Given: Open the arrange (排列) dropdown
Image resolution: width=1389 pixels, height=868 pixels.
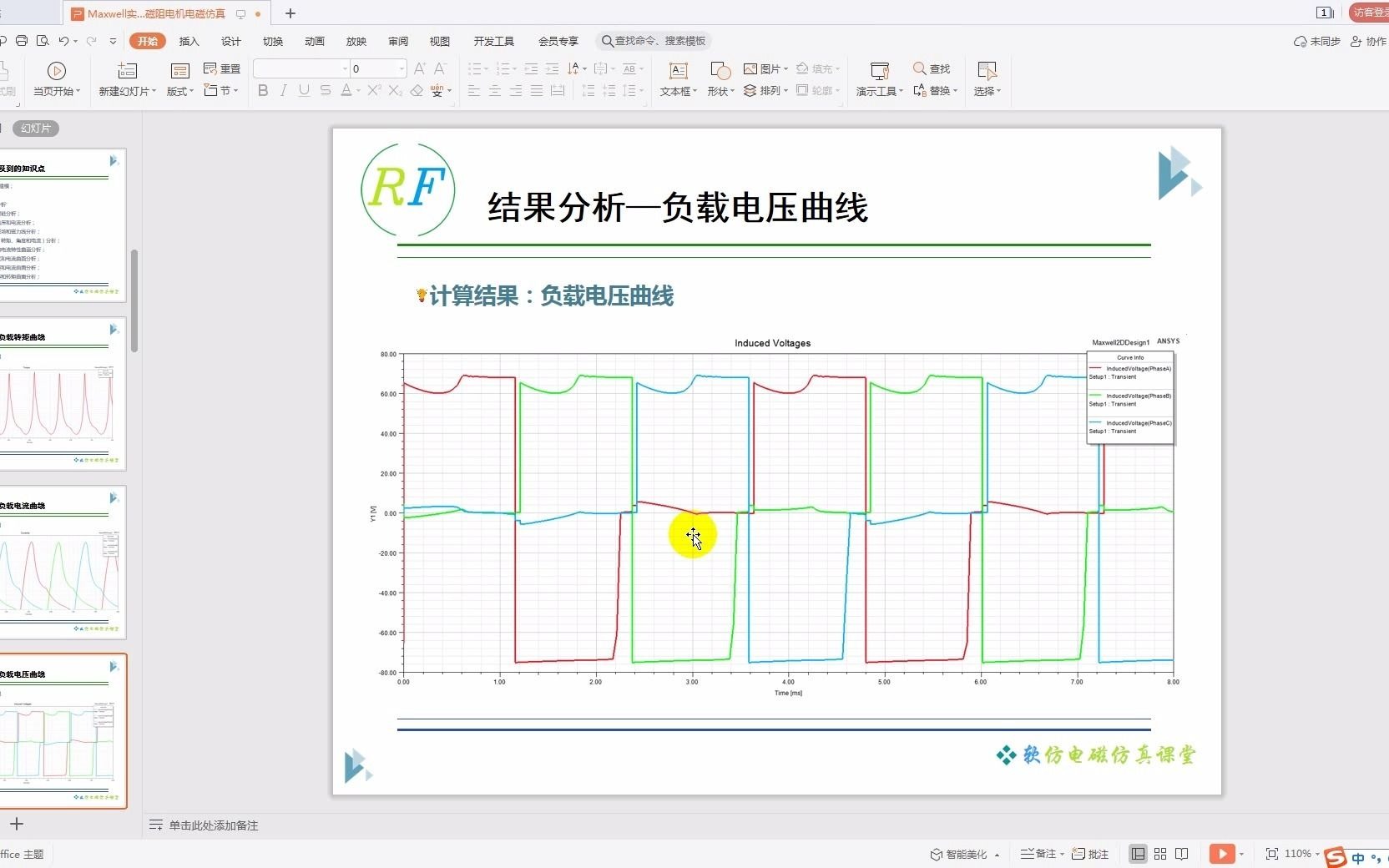Looking at the screenshot, I should coord(765,90).
